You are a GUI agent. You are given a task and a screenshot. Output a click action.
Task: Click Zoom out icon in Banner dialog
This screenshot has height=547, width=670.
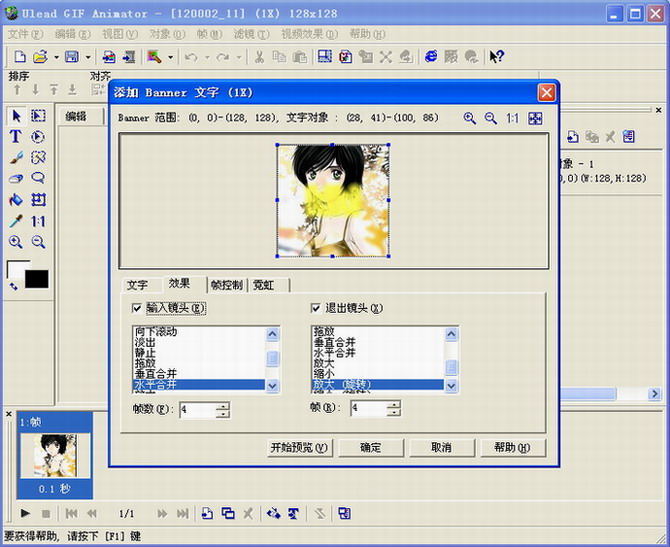click(x=491, y=118)
